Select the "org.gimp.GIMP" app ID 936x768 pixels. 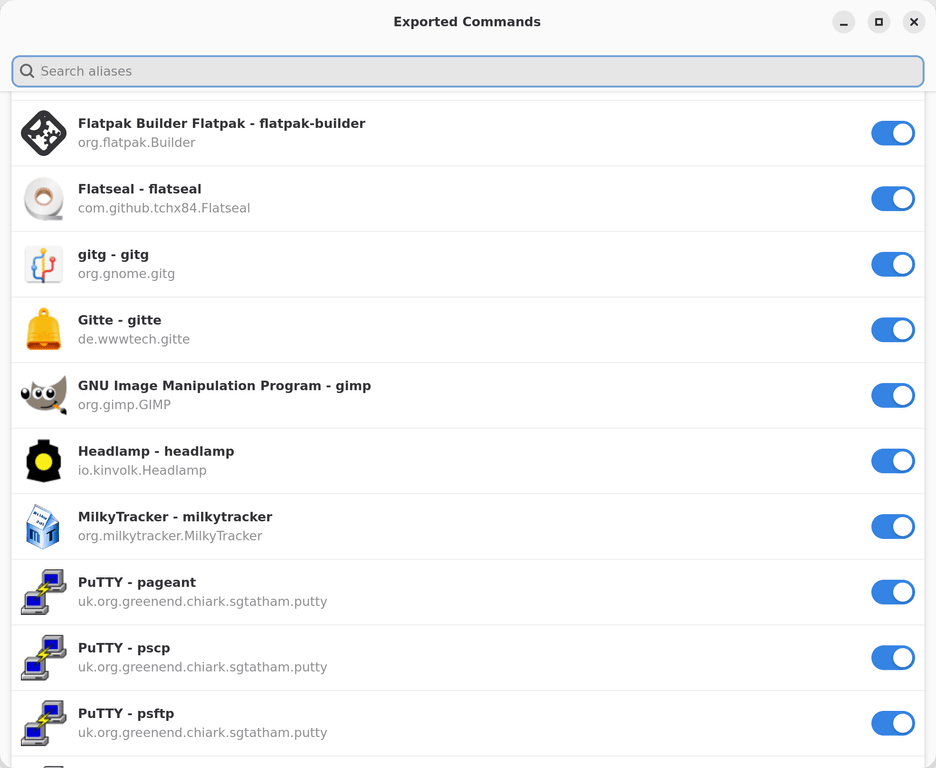pyautogui.click(x=124, y=405)
